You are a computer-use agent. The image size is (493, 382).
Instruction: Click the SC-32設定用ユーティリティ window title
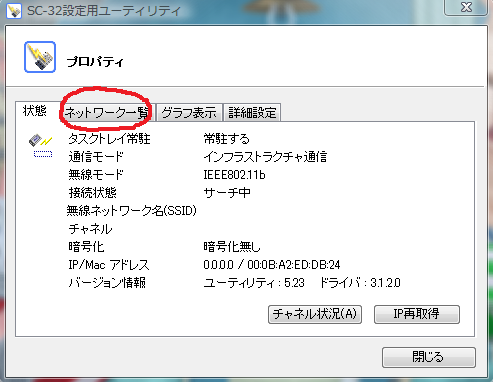[x=104, y=11]
